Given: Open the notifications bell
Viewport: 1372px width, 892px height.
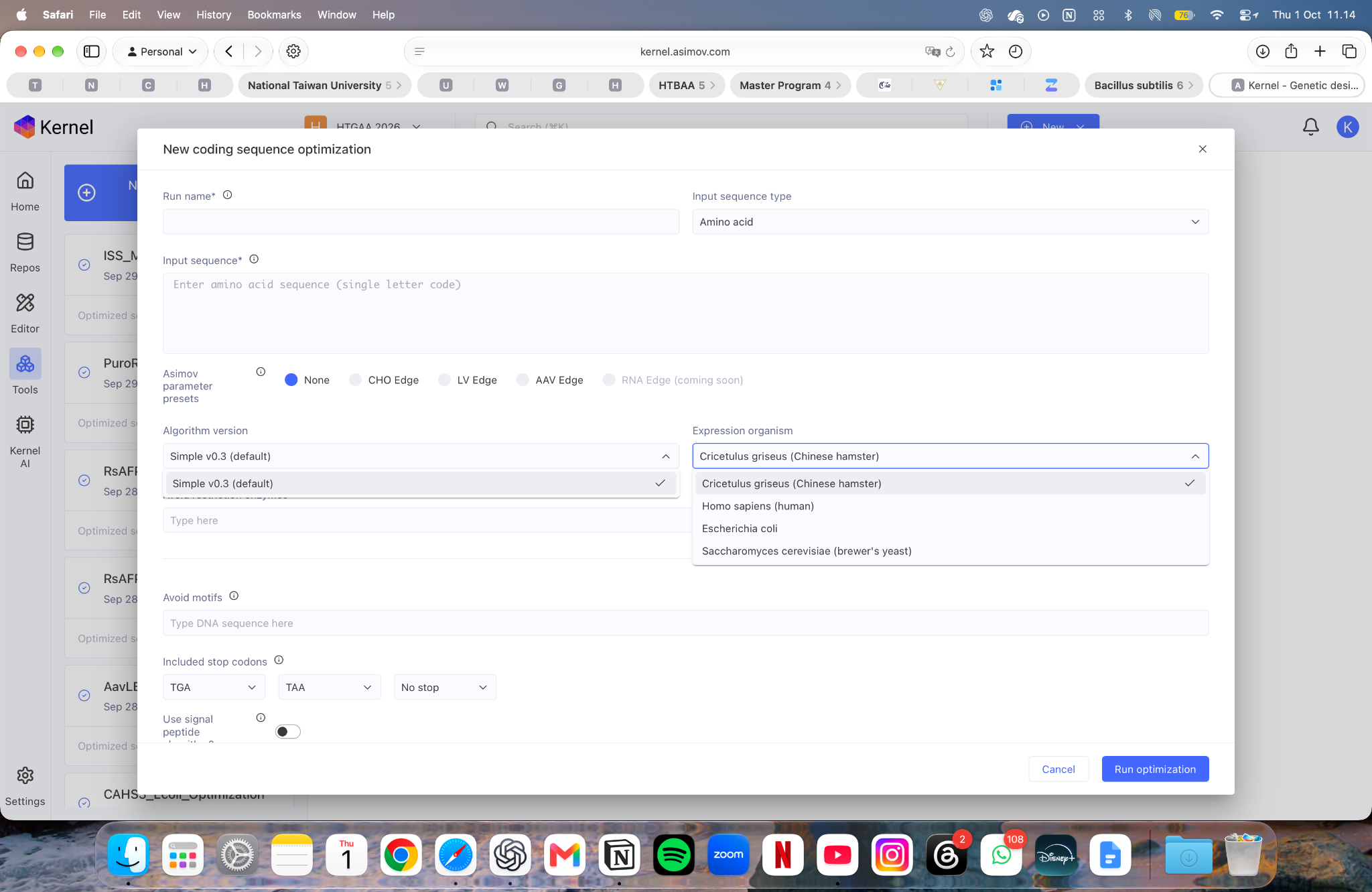Looking at the screenshot, I should point(1310,127).
